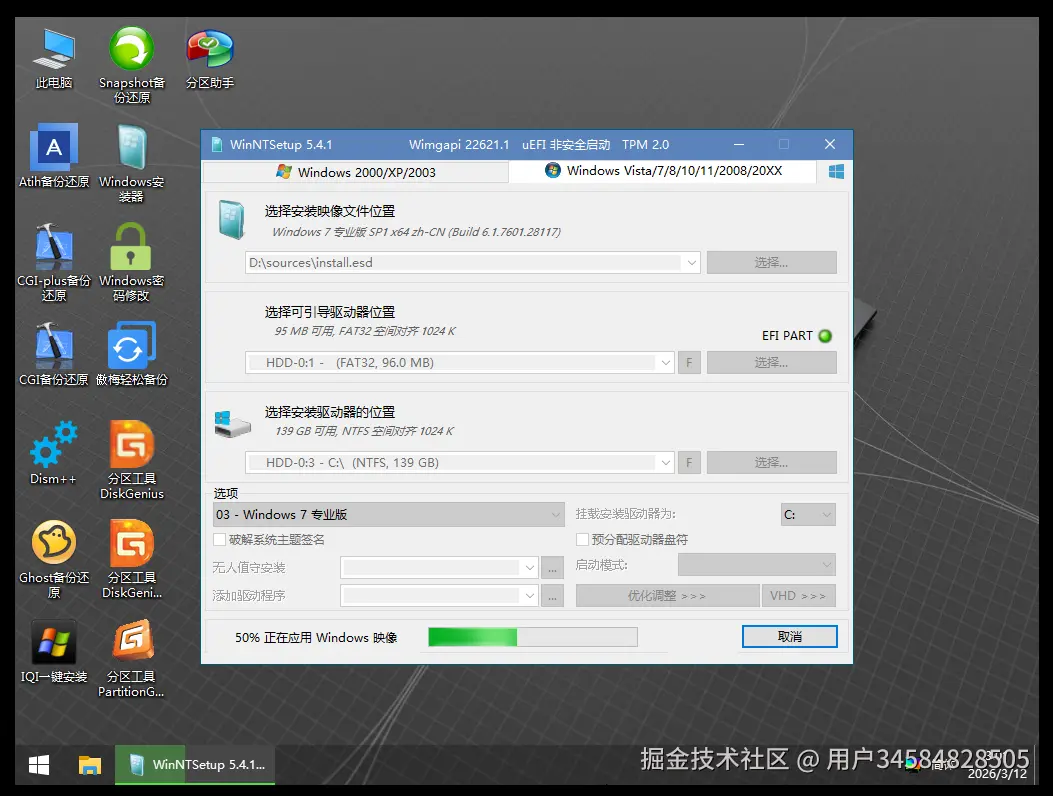Screen dimensions: 1053x796
Task: Click the green image-applying progress bar
Action: click(x=533, y=637)
